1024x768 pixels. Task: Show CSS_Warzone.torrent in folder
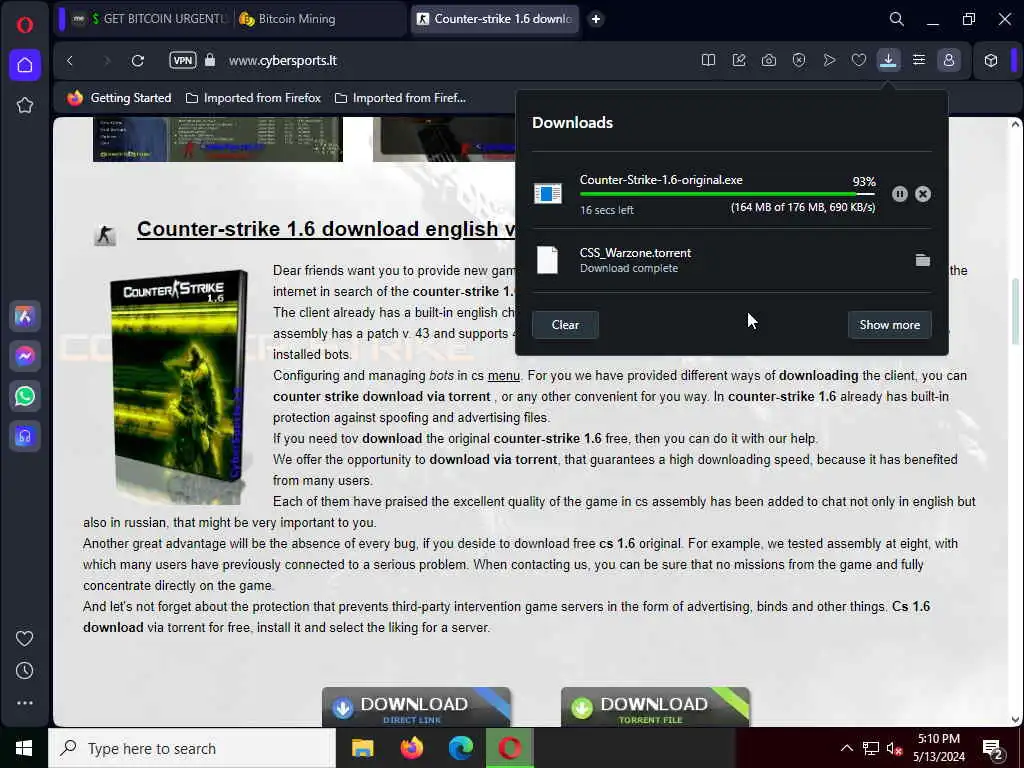coord(923,260)
